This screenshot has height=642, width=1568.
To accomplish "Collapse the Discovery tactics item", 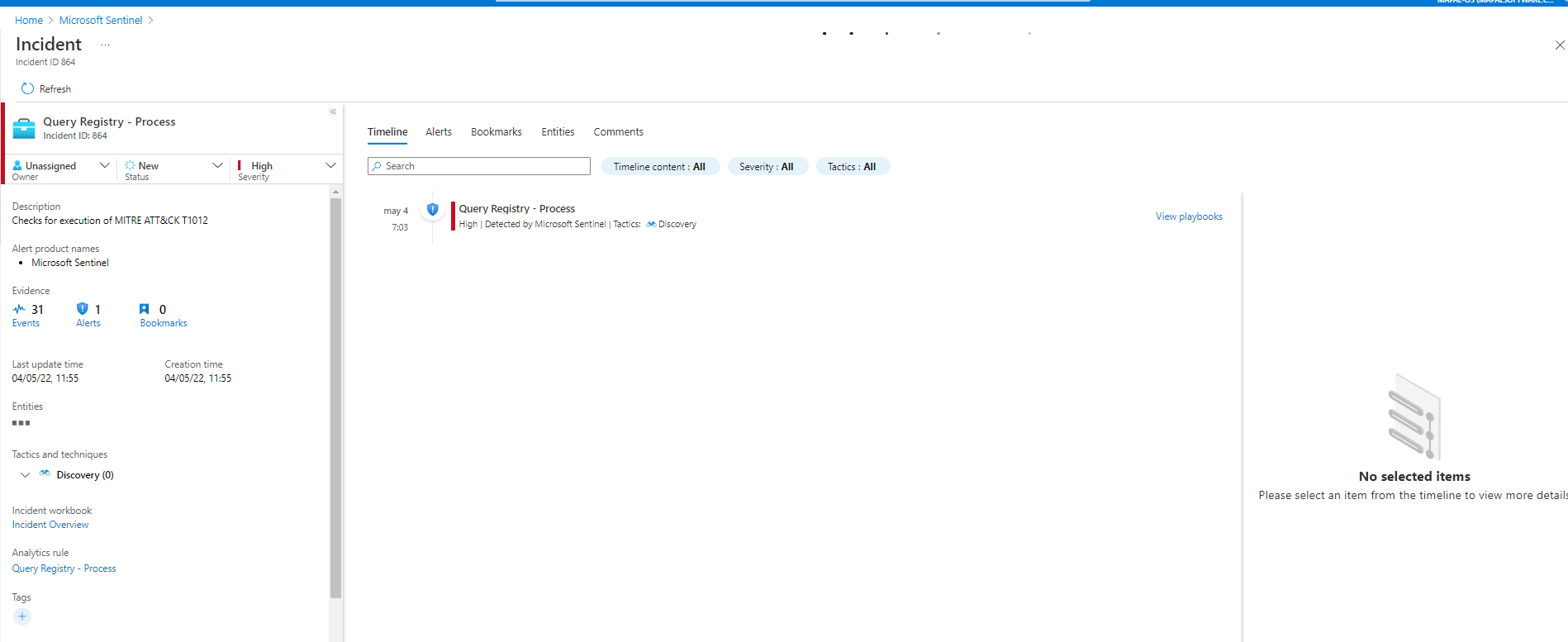I will tap(26, 475).
